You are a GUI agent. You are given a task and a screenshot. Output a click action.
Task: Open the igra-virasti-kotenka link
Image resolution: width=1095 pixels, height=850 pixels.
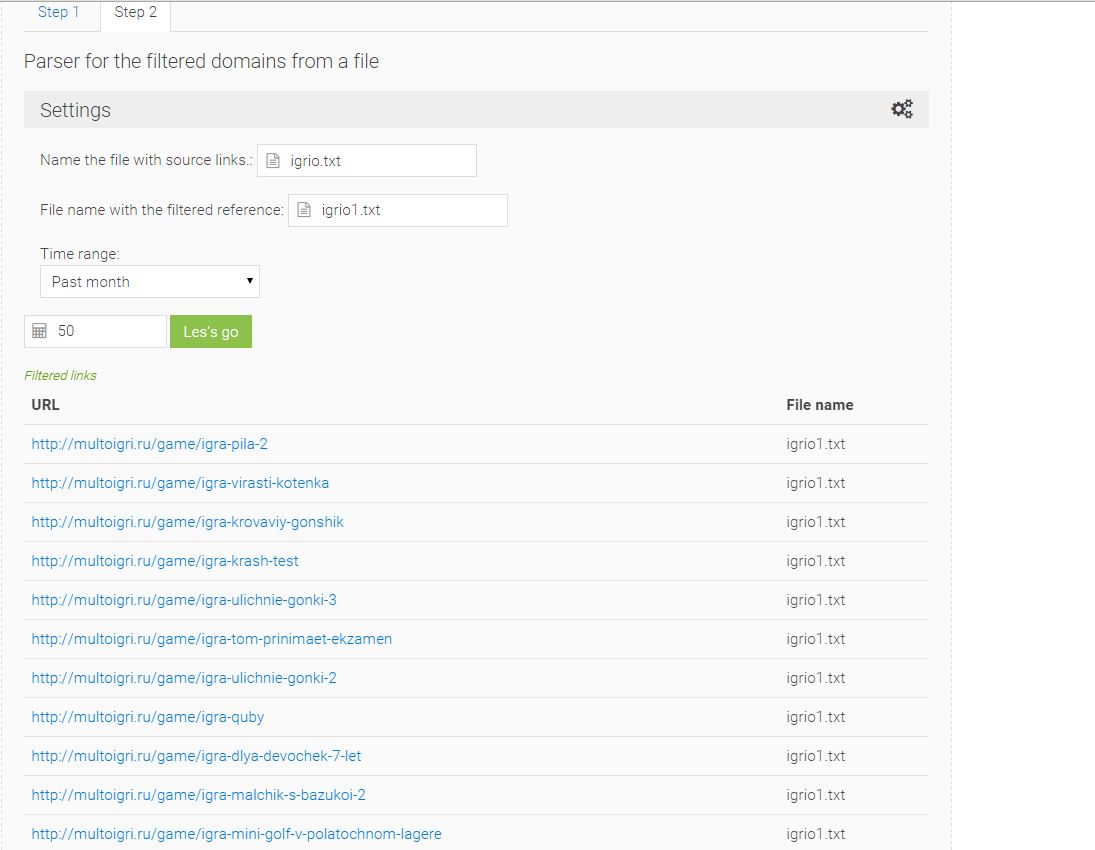pos(180,483)
